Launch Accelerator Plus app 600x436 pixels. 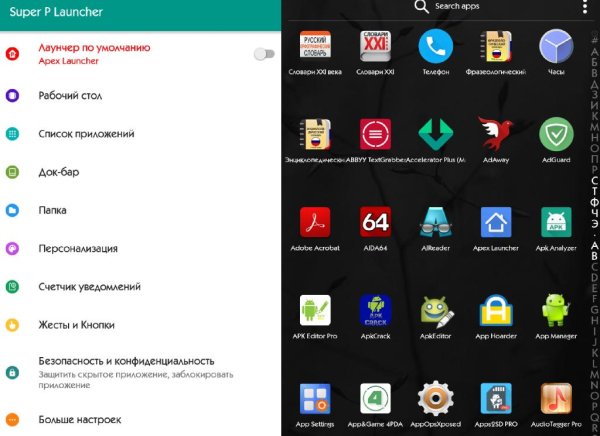tap(435, 140)
